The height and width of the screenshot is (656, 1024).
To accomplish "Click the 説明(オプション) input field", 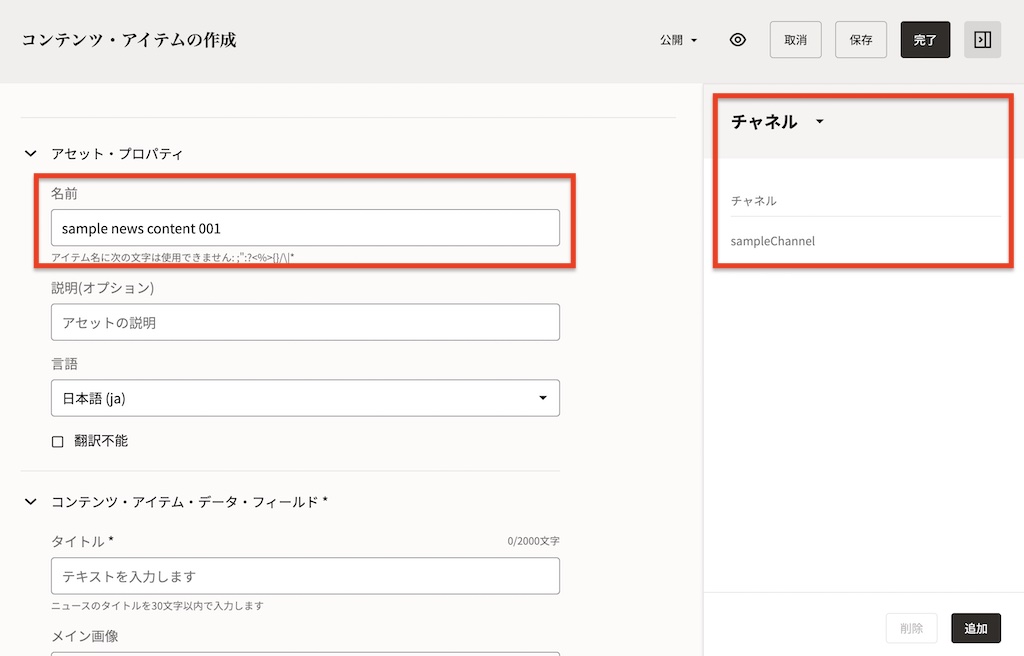I will (305, 322).
